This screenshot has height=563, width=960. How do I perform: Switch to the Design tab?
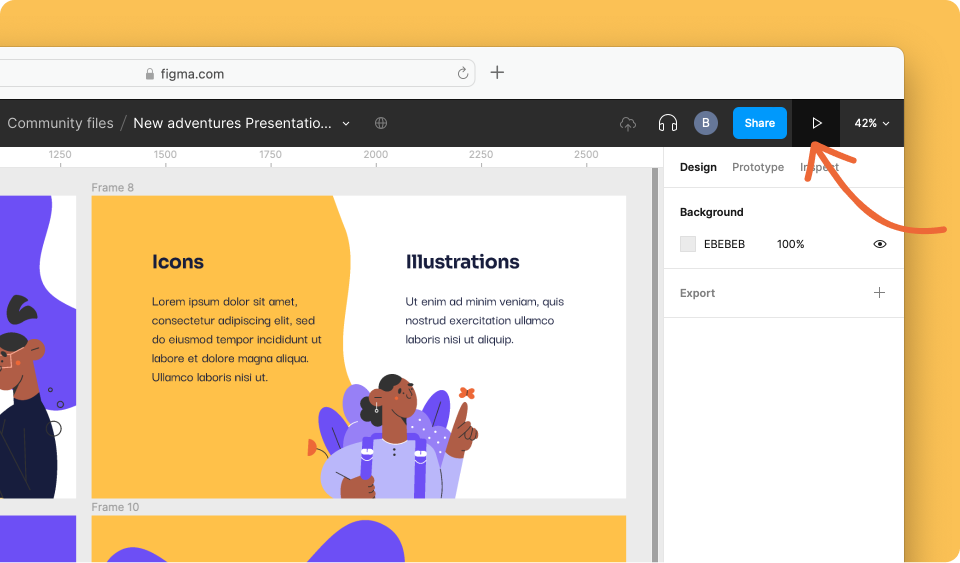pos(698,167)
